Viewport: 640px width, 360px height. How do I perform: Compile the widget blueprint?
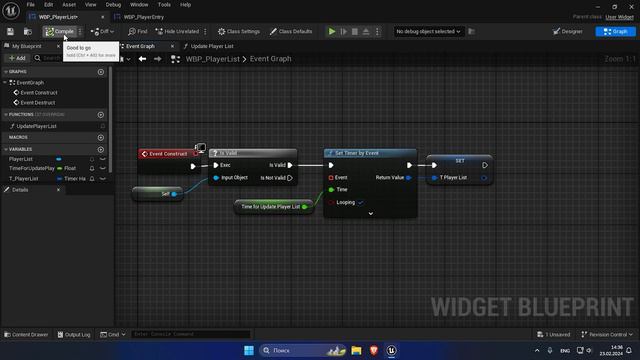(x=60, y=31)
